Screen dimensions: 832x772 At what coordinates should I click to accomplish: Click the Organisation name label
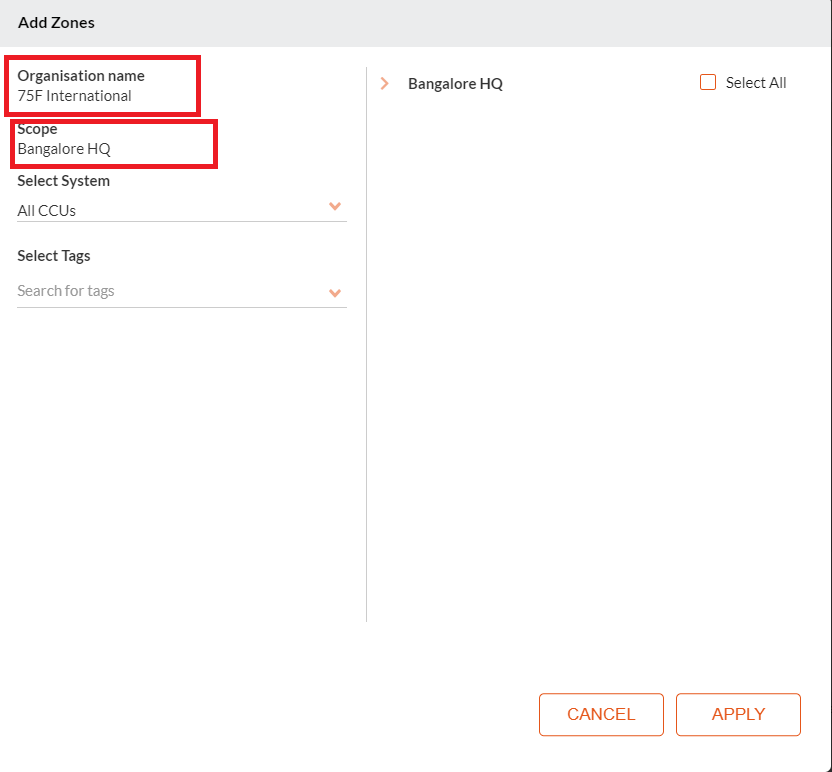[81, 76]
